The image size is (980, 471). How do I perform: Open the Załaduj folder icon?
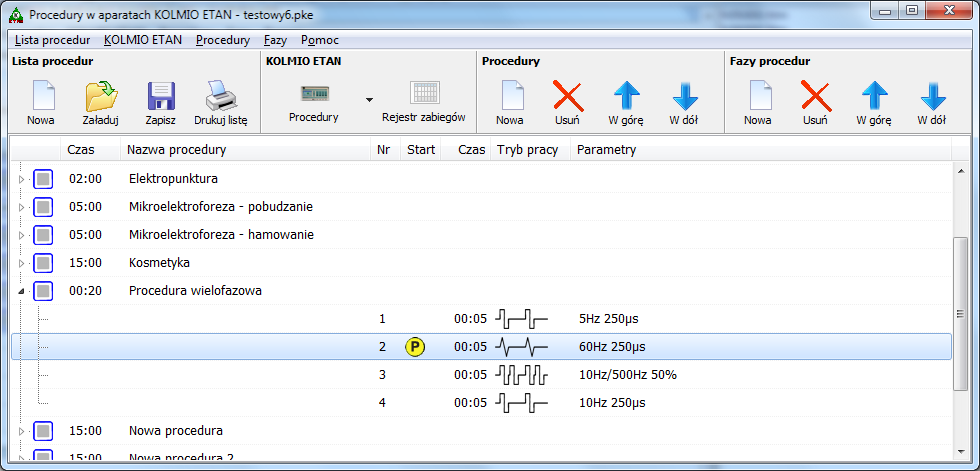pyautogui.click(x=101, y=96)
